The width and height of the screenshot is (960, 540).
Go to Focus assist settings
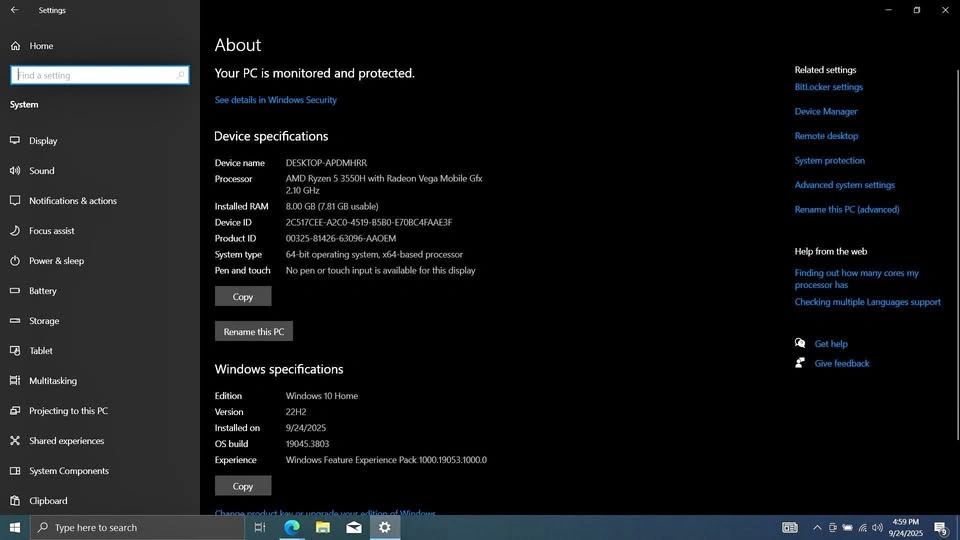(x=51, y=231)
